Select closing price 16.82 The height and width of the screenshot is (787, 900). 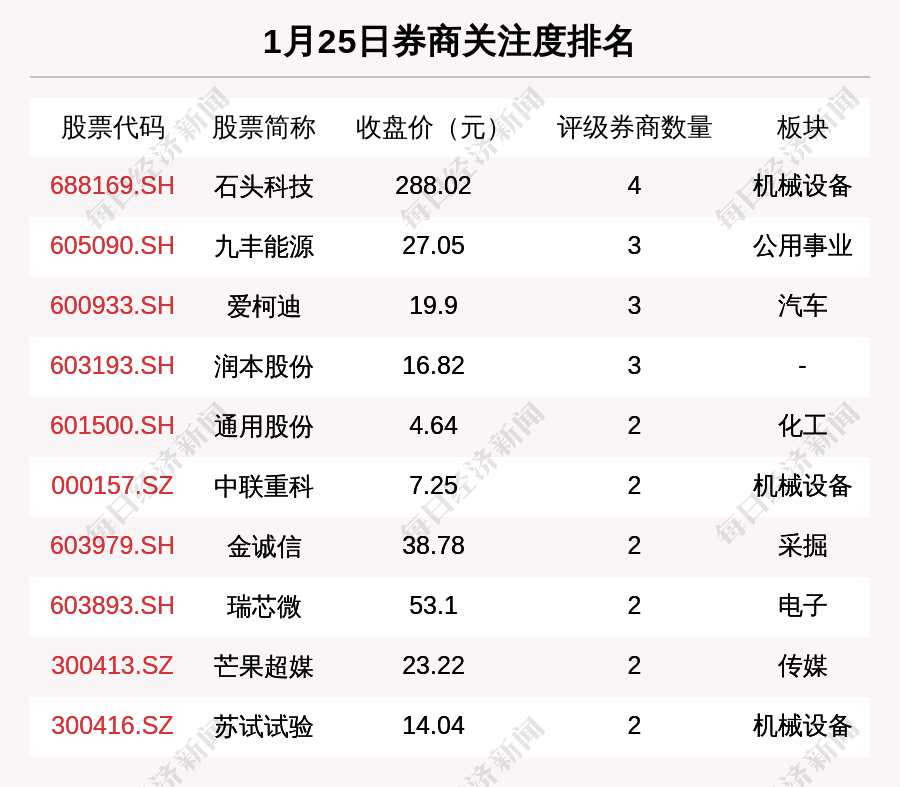(x=433, y=366)
